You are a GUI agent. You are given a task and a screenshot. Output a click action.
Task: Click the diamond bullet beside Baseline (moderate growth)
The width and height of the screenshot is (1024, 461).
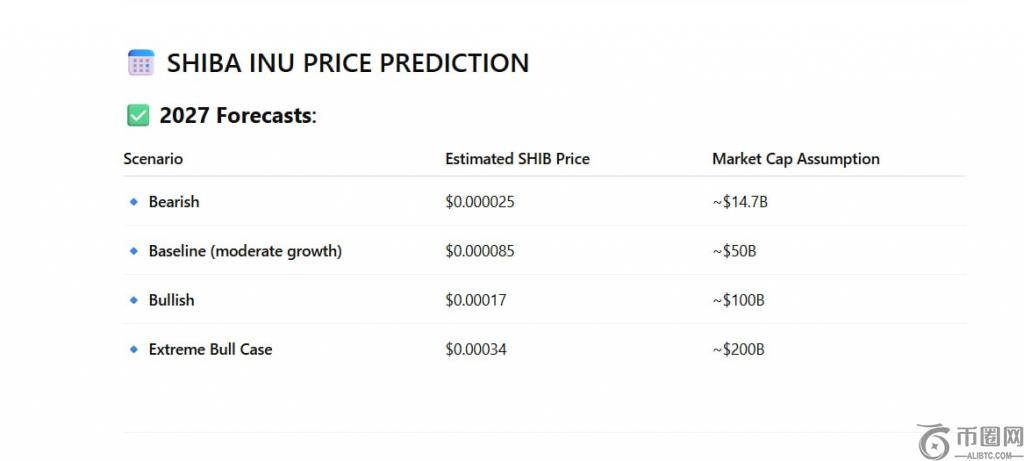click(x=133, y=251)
